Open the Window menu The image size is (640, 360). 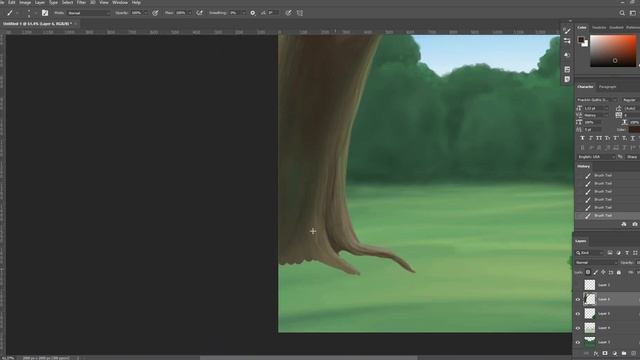(x=120, y=2)
